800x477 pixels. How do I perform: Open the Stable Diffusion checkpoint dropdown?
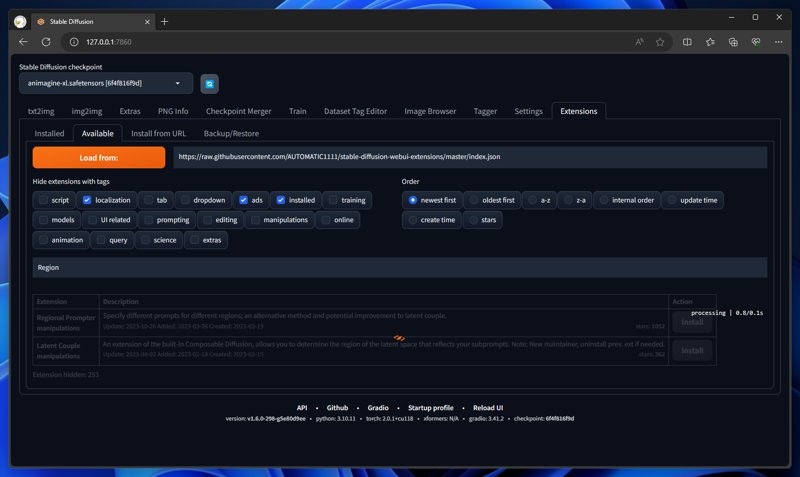coord(106,83)
